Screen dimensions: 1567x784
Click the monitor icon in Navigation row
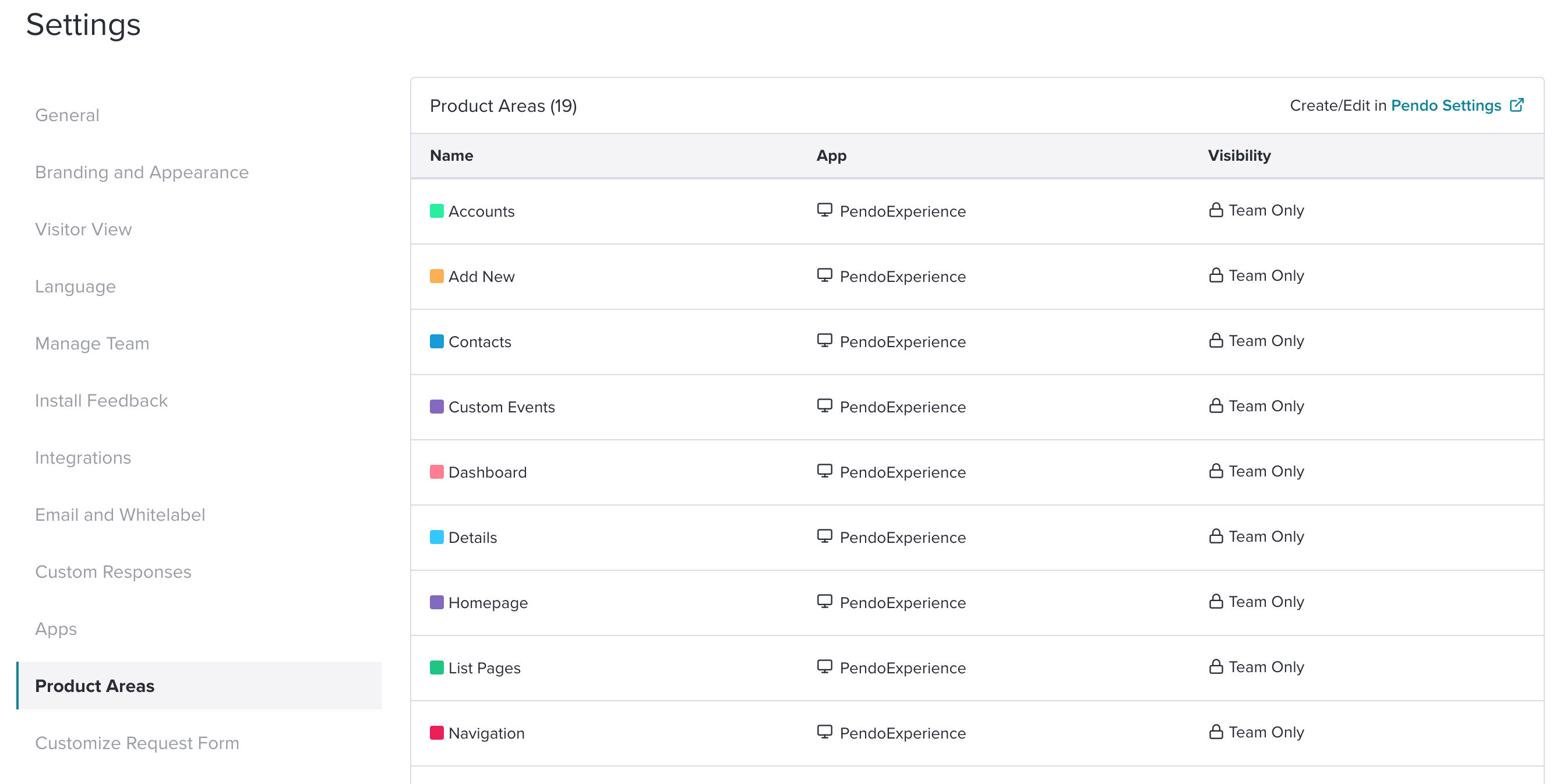pyautogui.click(x=824, y=731)
